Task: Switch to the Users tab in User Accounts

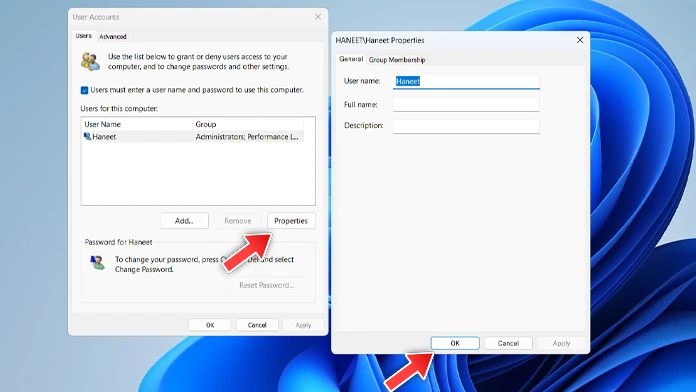Action: pyautogui.click(x=83, y=36)
